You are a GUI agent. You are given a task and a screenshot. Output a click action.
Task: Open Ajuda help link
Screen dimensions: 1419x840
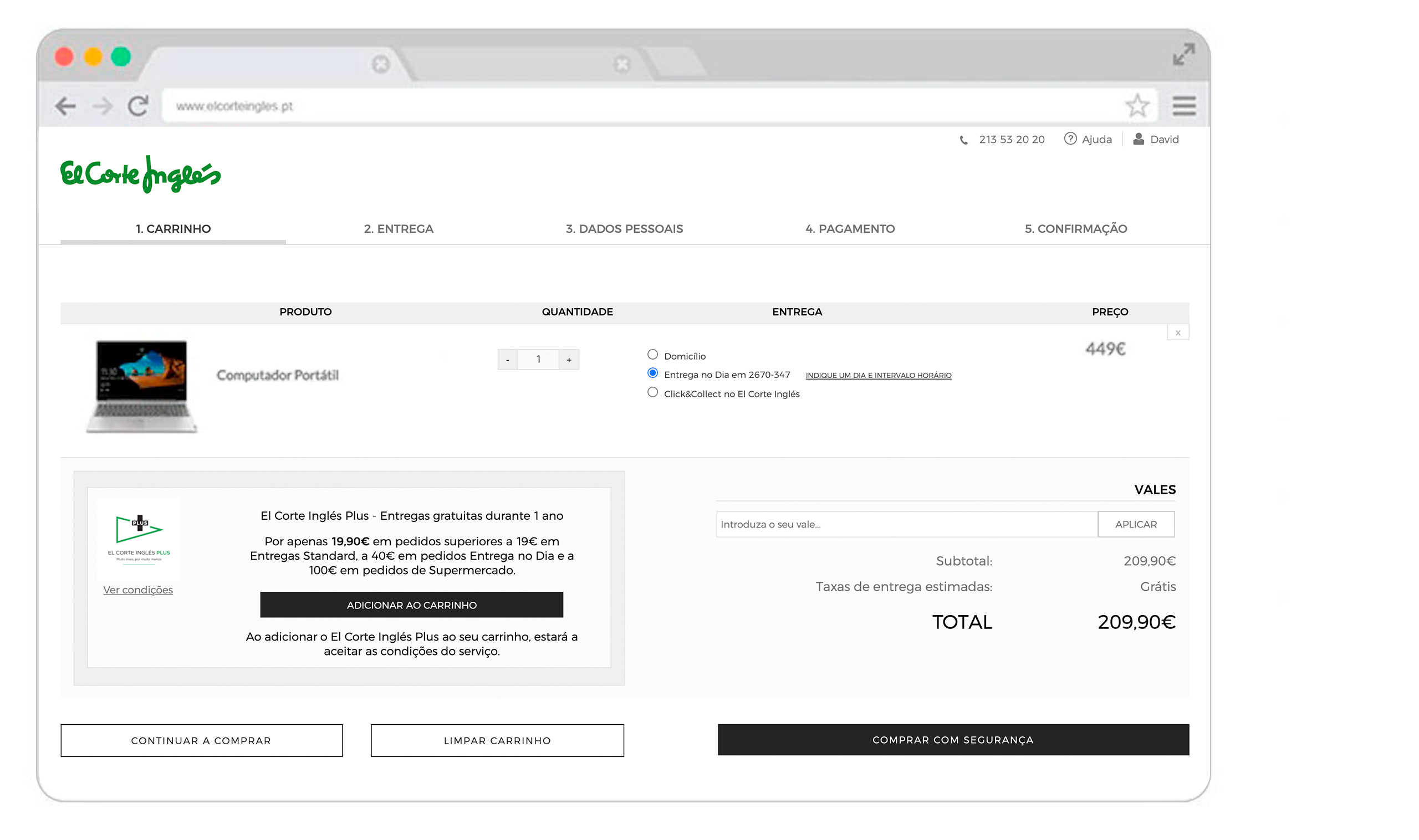pos(1088,139)
